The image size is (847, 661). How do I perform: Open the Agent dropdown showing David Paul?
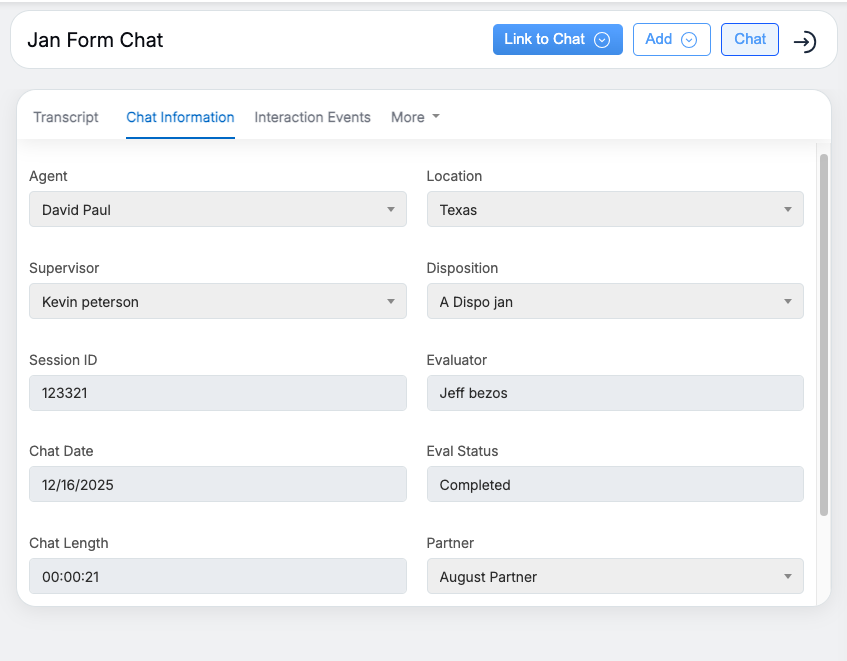pyautogui.click(x=217, y=210)
